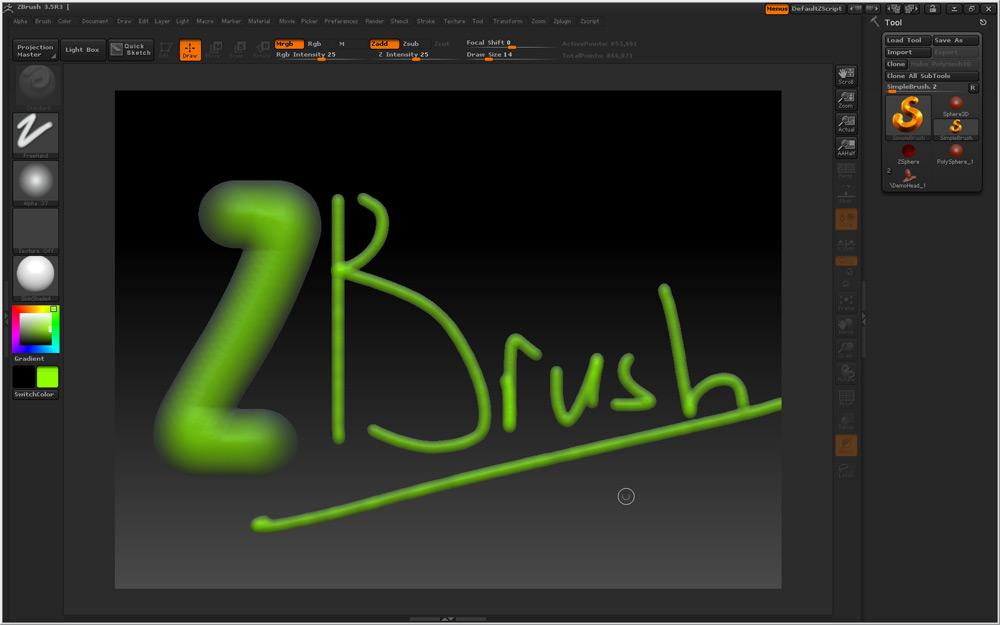The image size is (1000, 625).
Task: Select the black secondary color swatch
Action: (x=24, y=377)
